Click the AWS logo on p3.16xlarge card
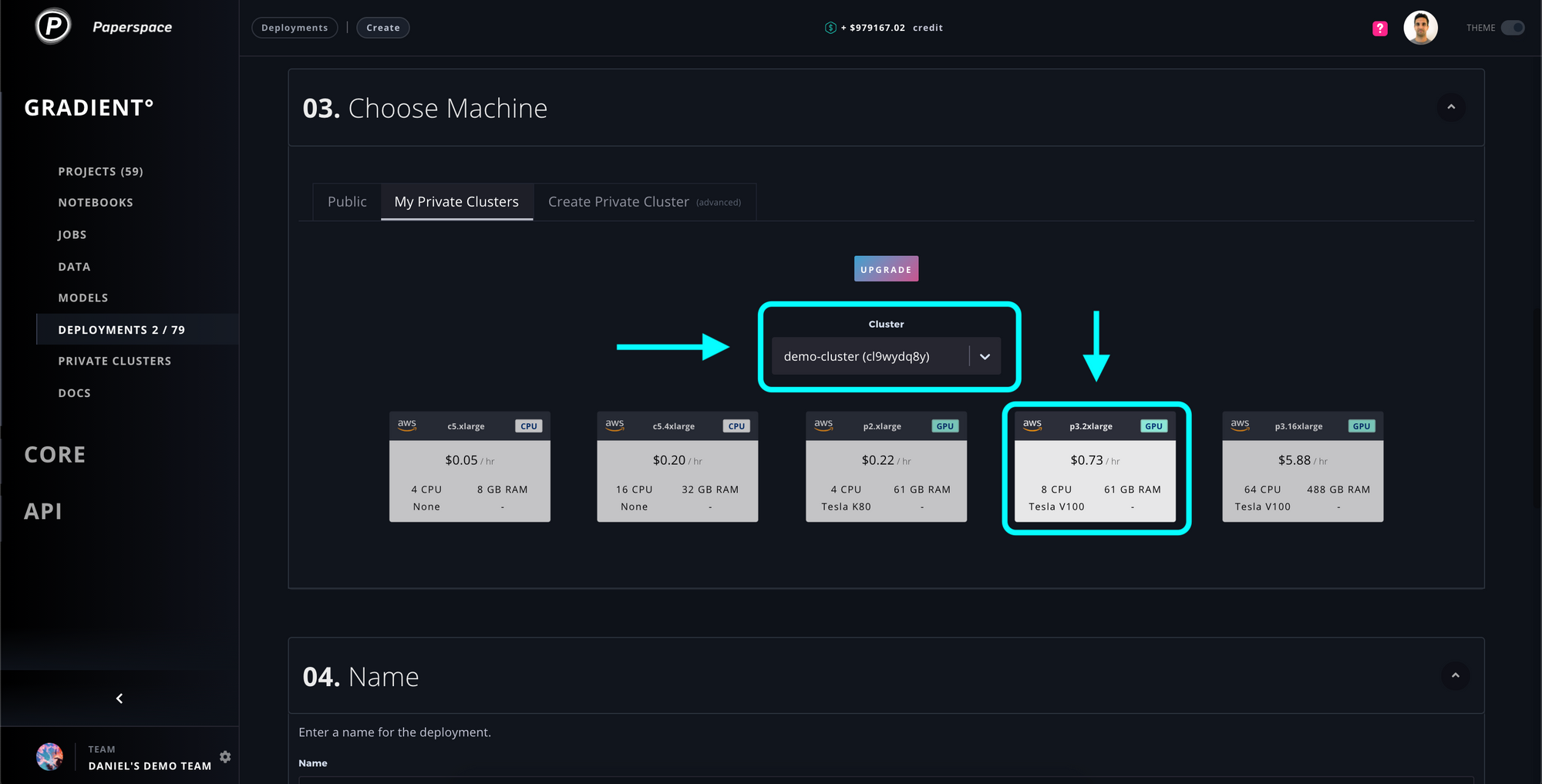1542x784 pixels. click(1240, 425)
